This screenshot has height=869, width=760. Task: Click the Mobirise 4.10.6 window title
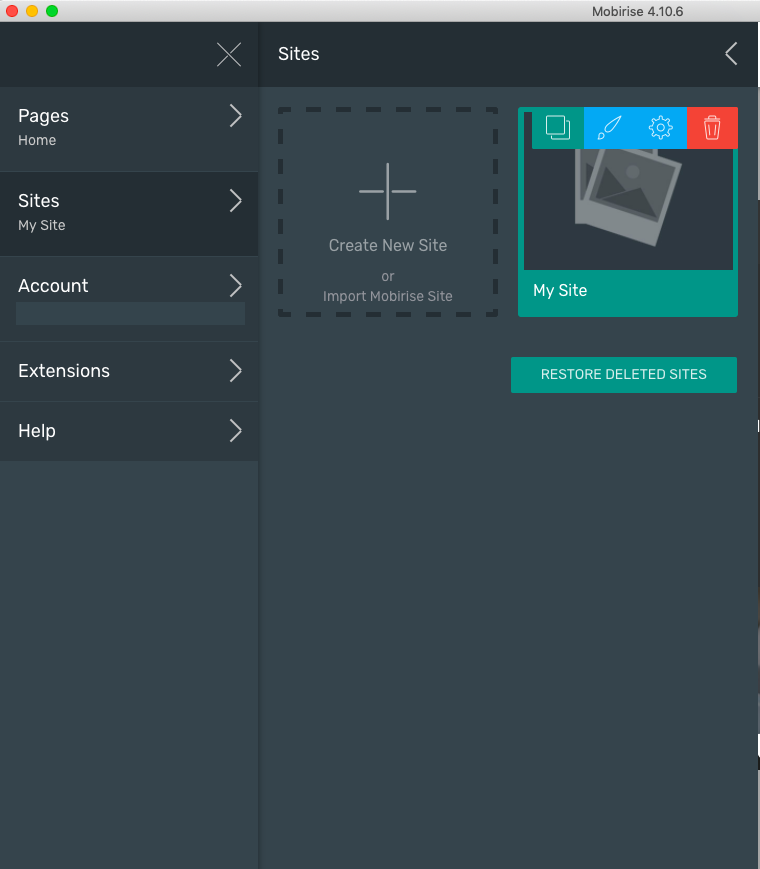tap(637, 12)
